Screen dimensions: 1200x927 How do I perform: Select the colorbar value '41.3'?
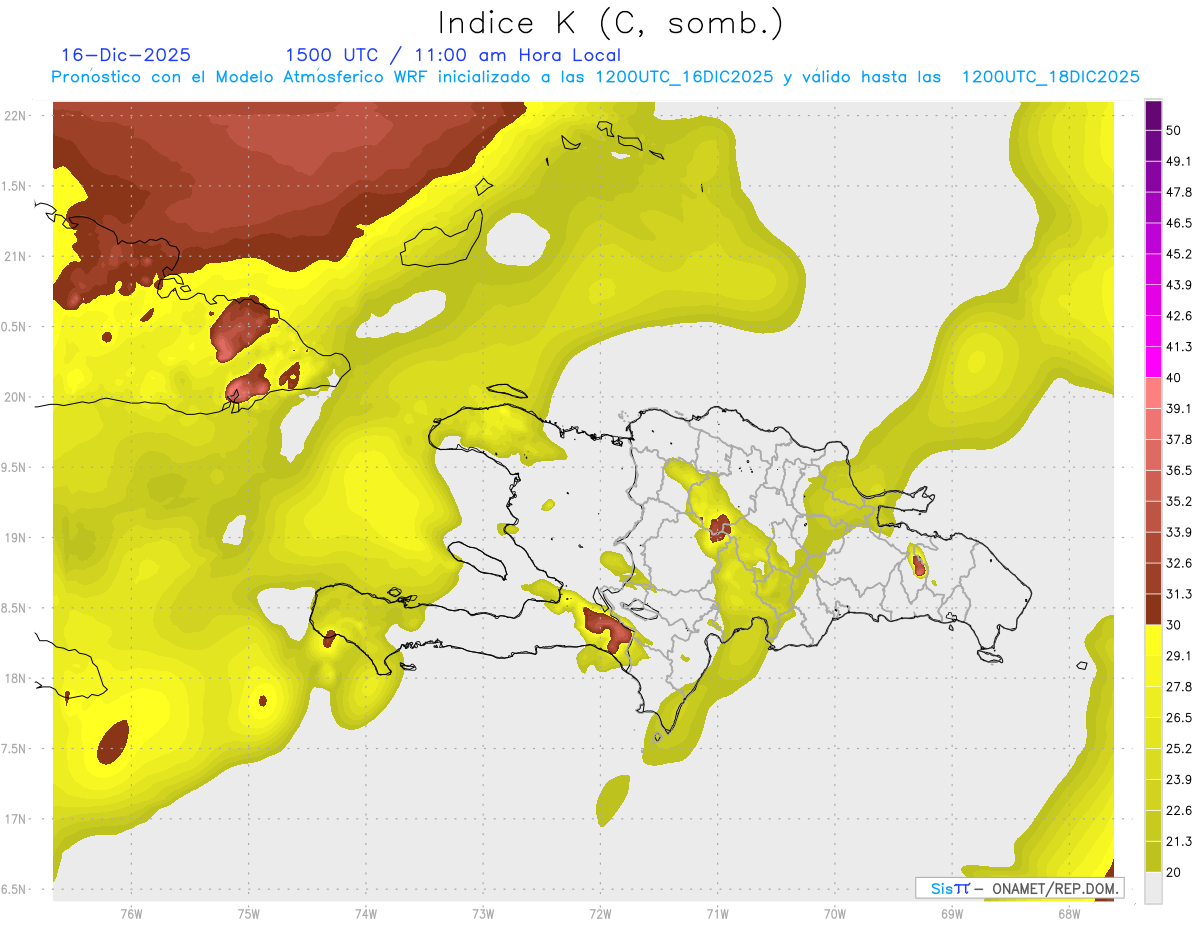pyautogui.click(x=1179, y=347)
